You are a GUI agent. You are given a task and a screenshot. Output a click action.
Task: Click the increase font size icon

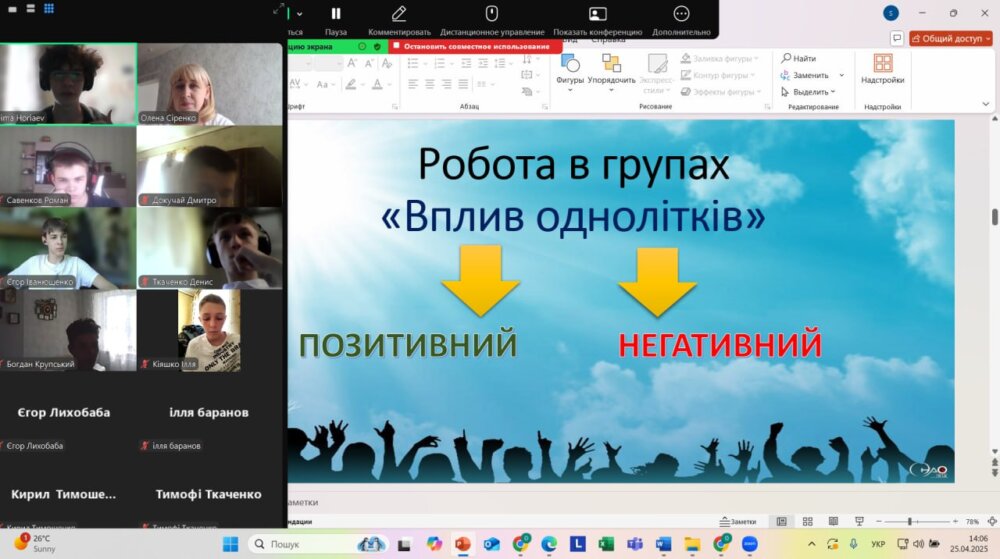pos(352,63)
